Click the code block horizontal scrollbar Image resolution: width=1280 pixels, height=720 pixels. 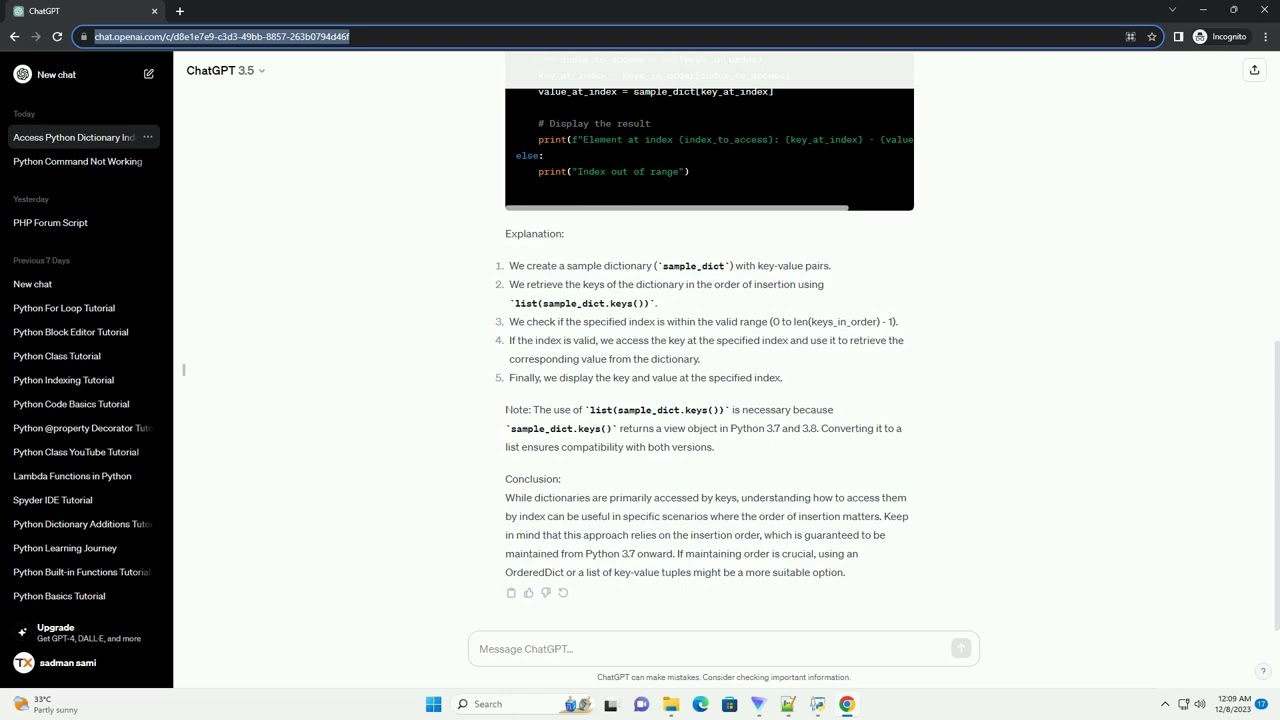[677, 208]
